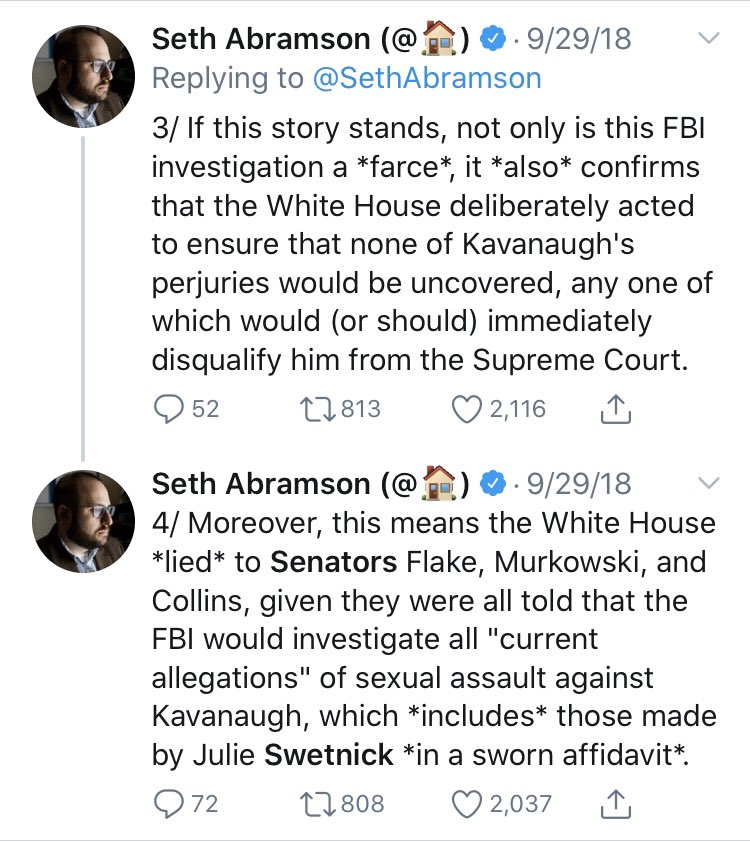
Task: Share tweet 3/ about the FBI investigation
Action: point(615,409)
